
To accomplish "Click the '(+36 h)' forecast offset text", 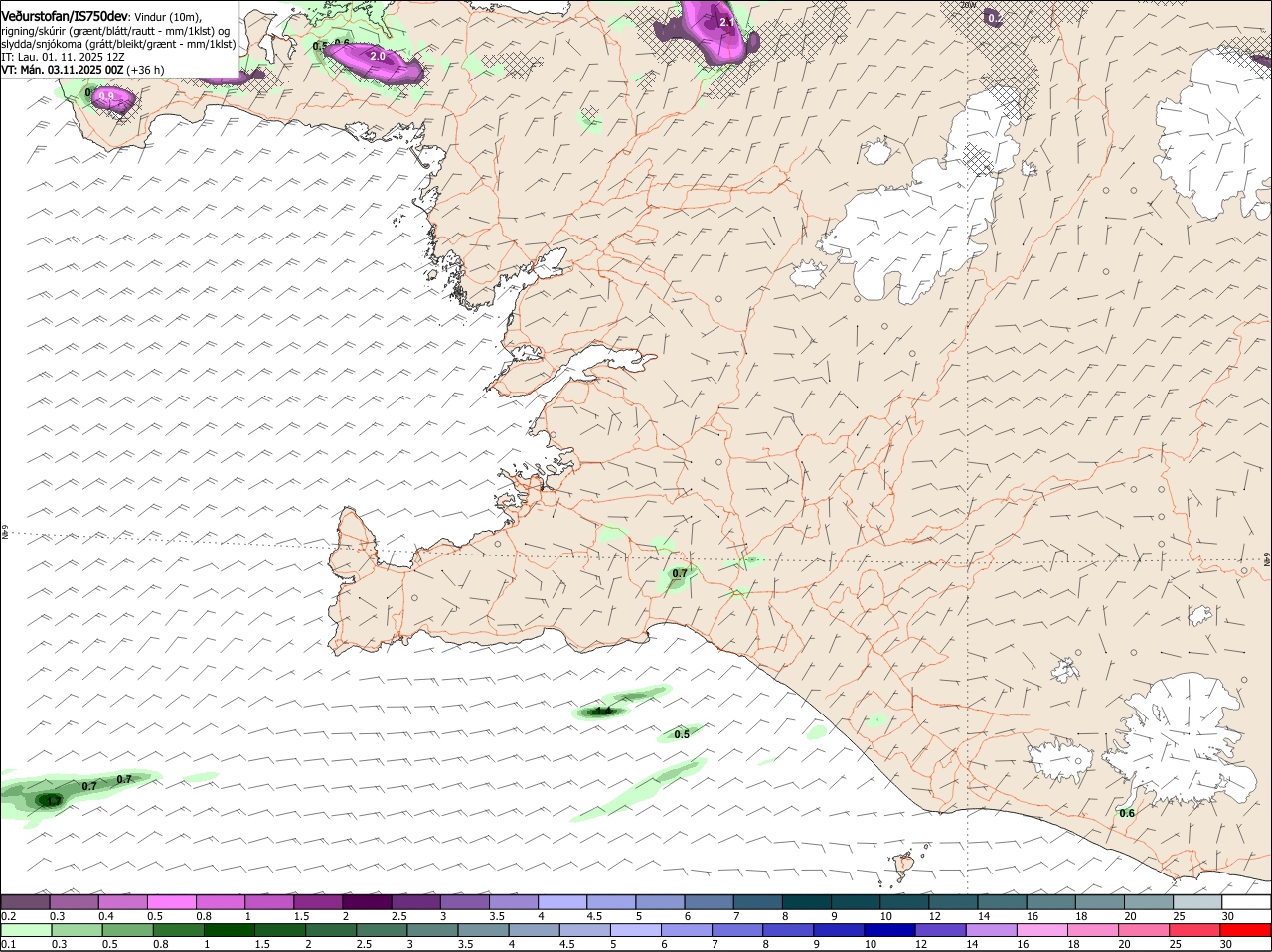I will coord(146,70).
